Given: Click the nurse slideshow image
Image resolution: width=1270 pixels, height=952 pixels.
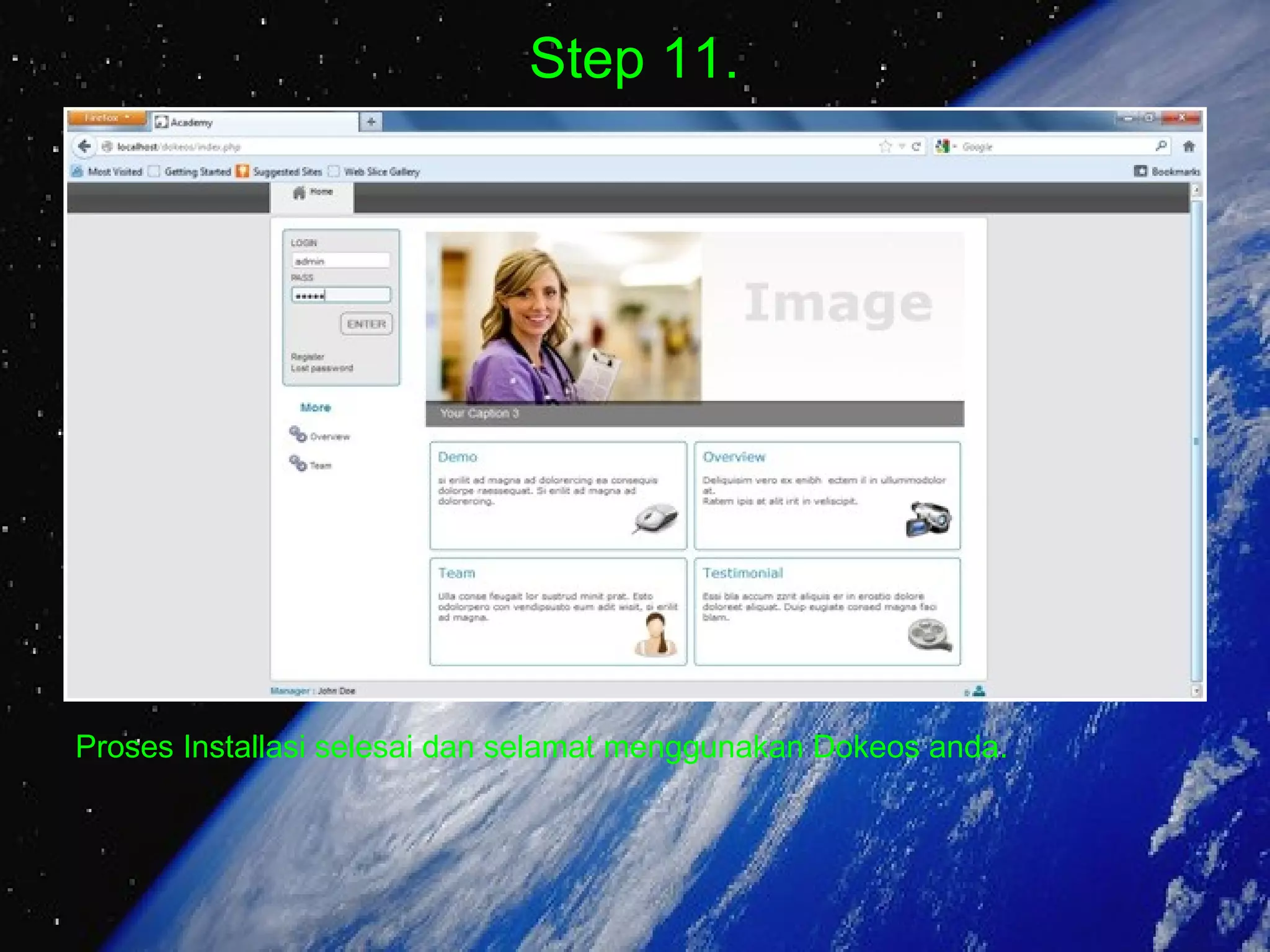Looking at the screenshot, I should (x=564, y=317).
